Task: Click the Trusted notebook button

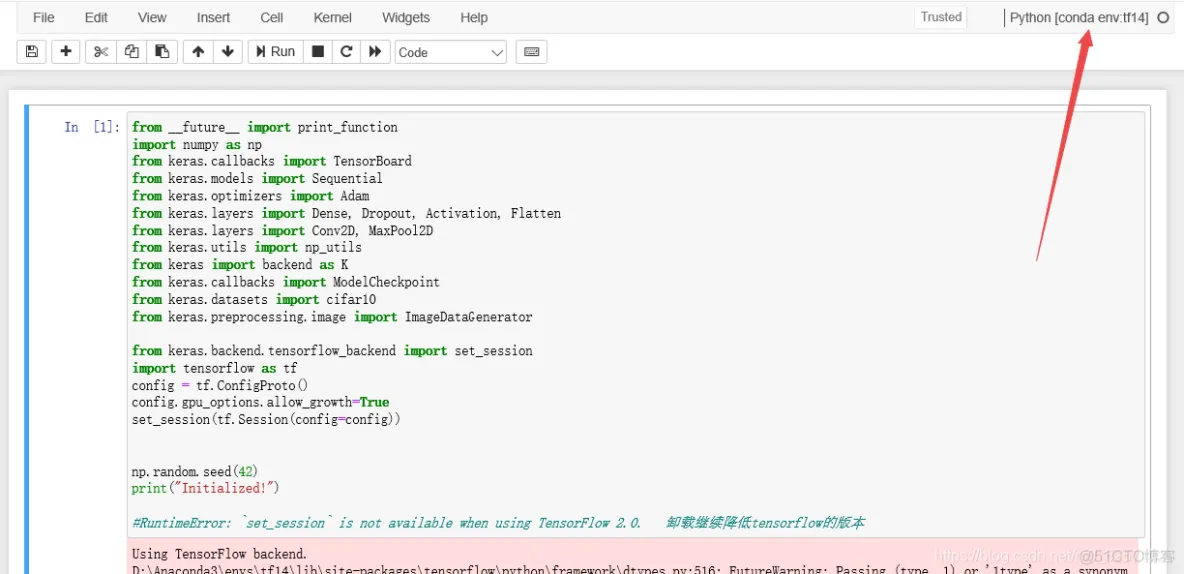Action: coord(941,17)
